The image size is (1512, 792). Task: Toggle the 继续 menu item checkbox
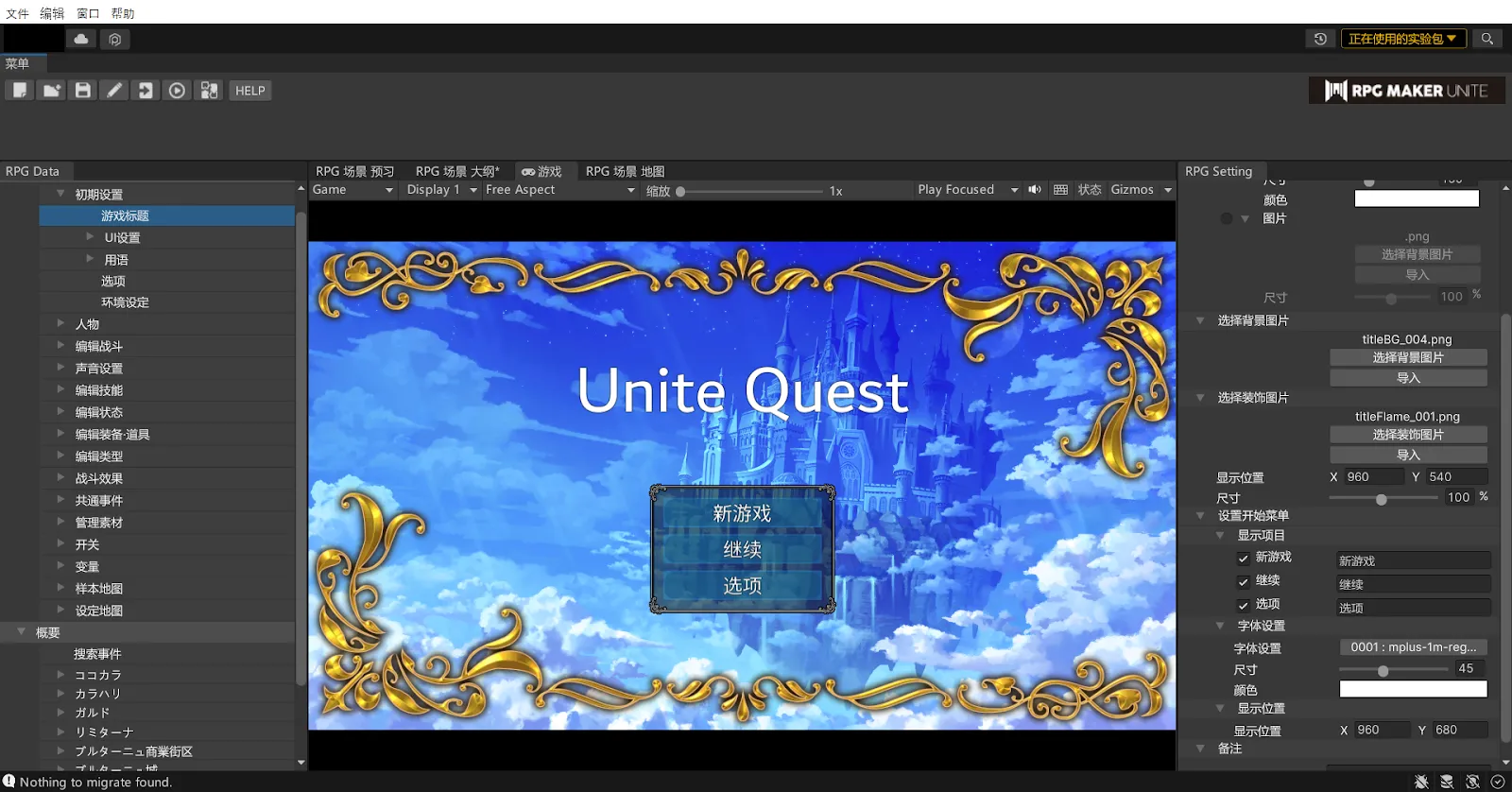point(1244,582)
